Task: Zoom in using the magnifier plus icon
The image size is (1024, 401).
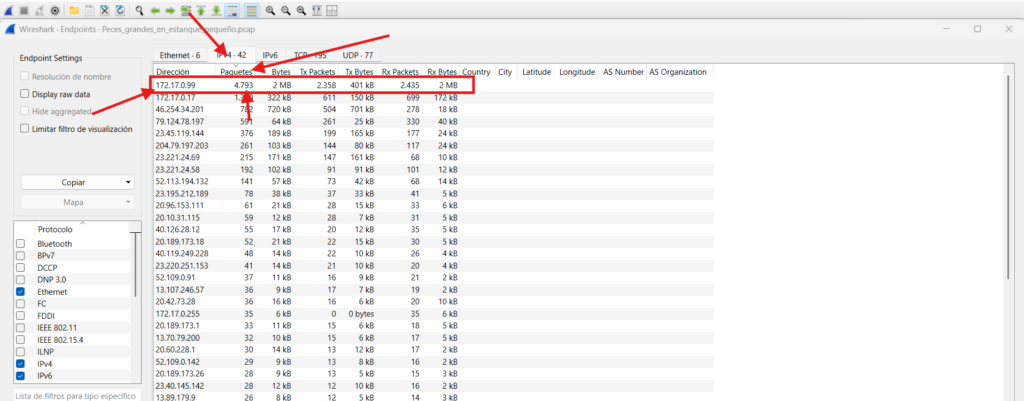Action: (x=270, y=10)
